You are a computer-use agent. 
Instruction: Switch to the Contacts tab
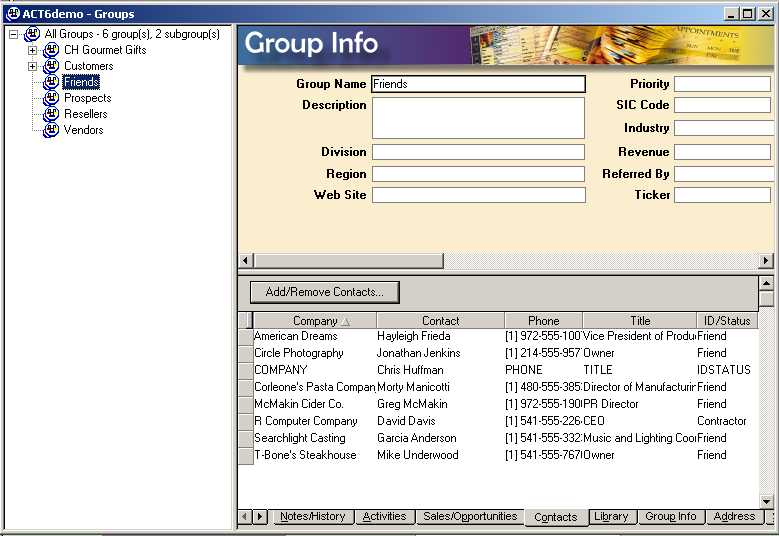(x=555, y=517)
